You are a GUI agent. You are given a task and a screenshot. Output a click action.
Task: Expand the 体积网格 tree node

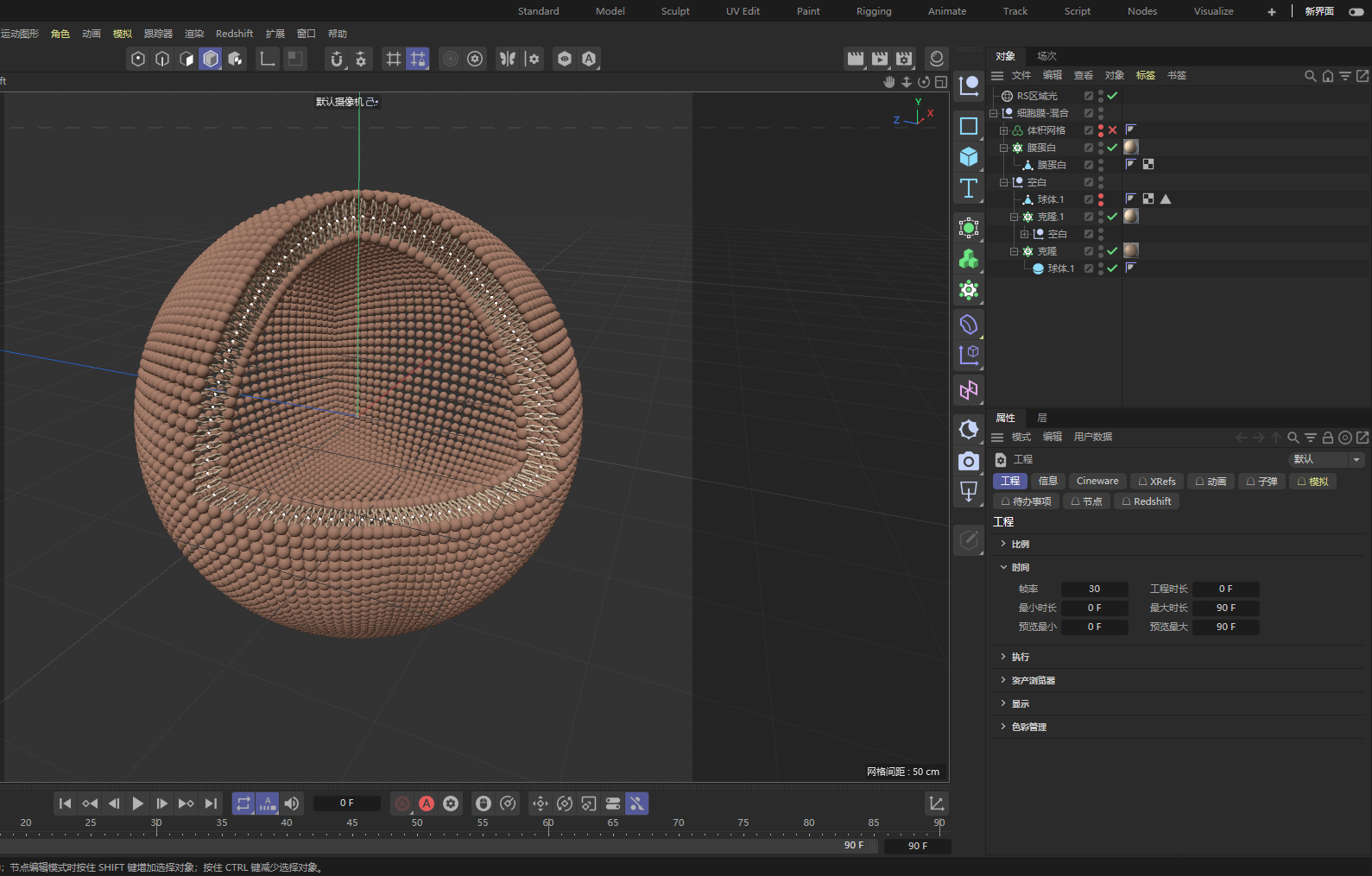pos(1004,130)
